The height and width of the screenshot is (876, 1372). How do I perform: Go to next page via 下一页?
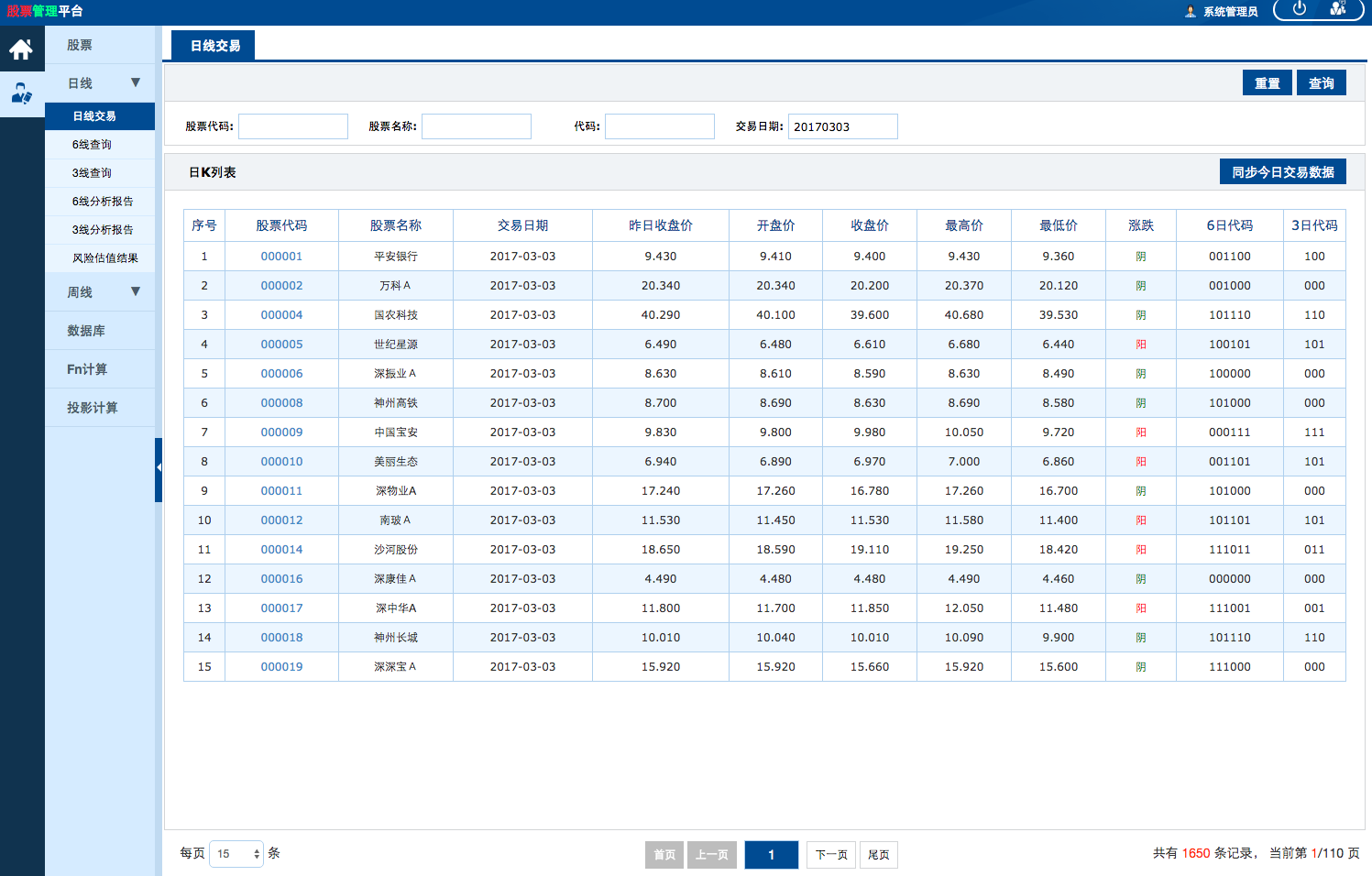pyautogui.click(x=831, y=855)
